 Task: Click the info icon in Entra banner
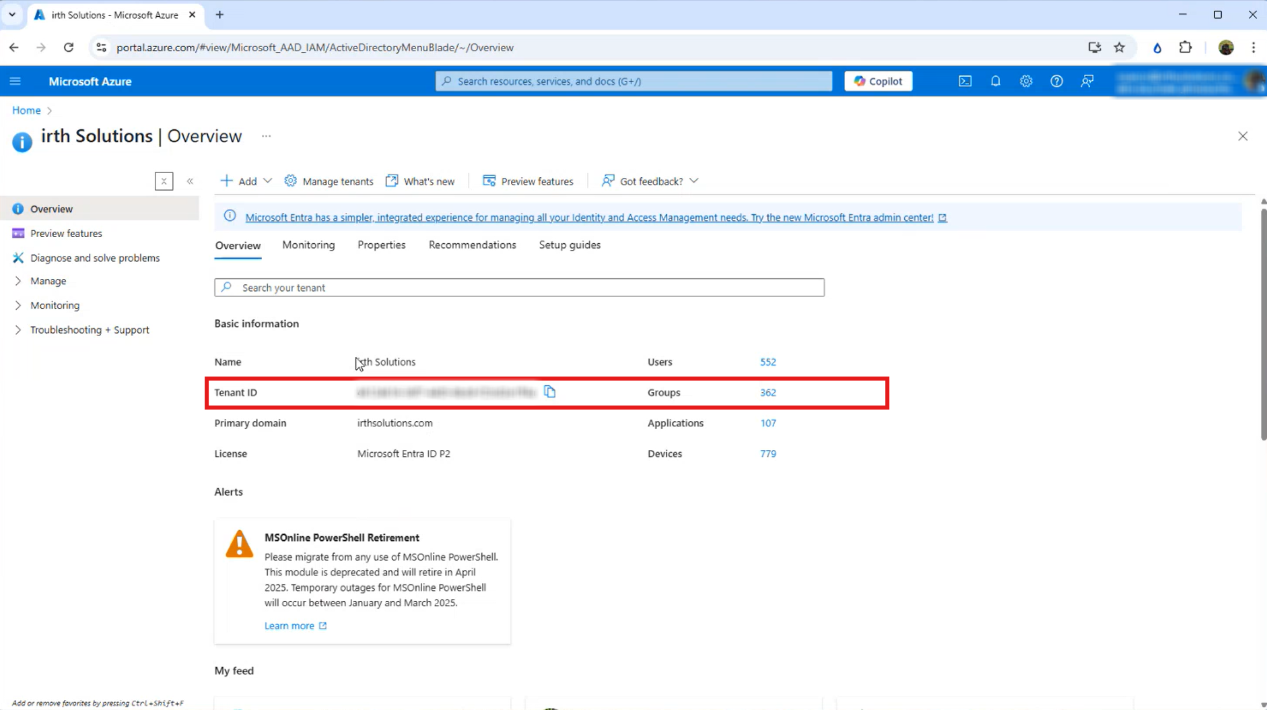pos(230,216)
